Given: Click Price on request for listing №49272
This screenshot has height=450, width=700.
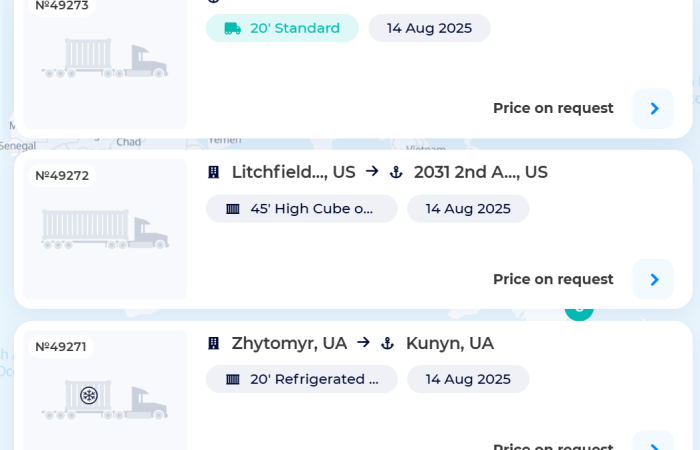Looking at the screenshot, I should click(x=553, y=279).
